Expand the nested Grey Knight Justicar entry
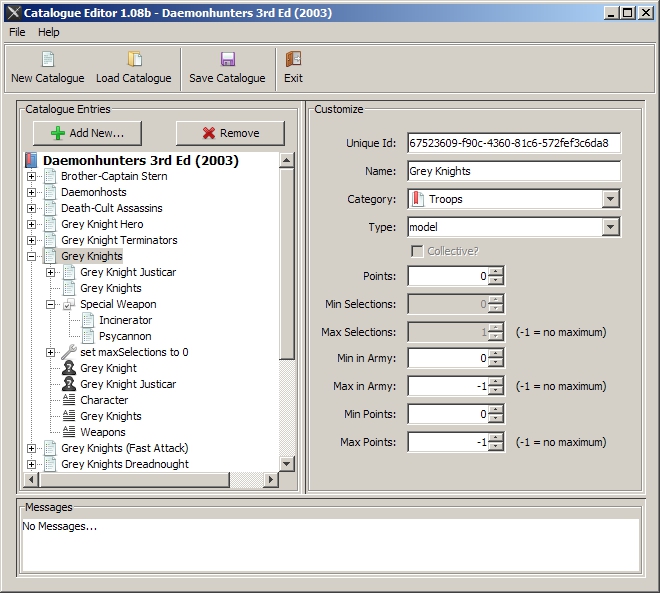This screenshot has height=593, width=660. click(50, 272)
